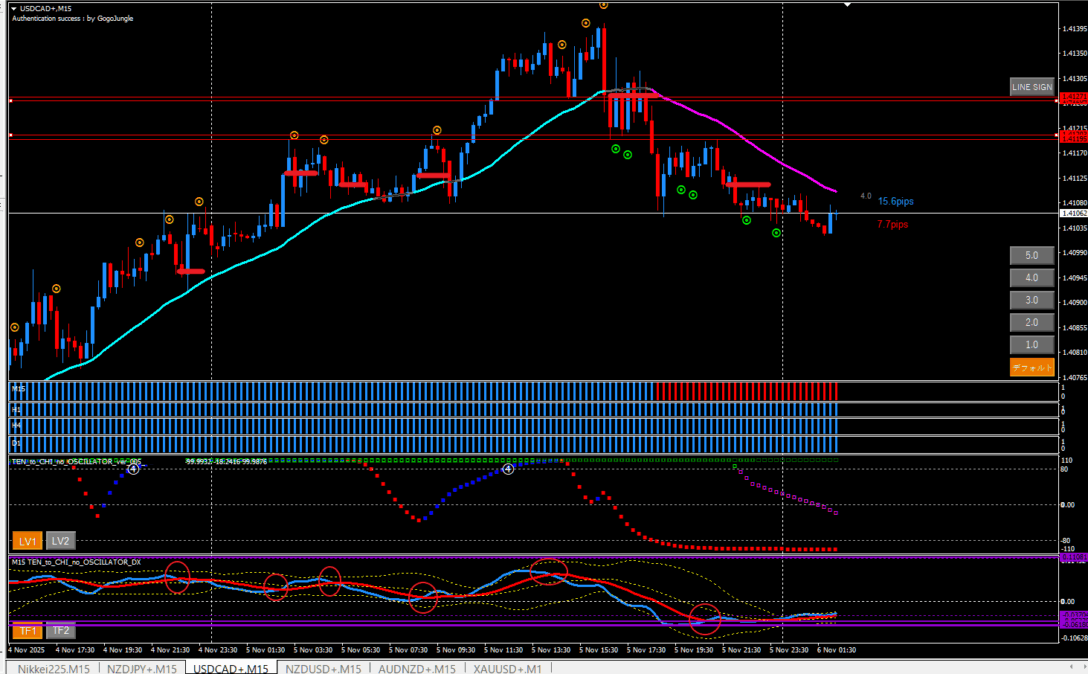The height and width of the screenshot is (674, 1088).
Task: Select the XAUUSD+,M1 chart tab
Action: click(x=508, y=668)
